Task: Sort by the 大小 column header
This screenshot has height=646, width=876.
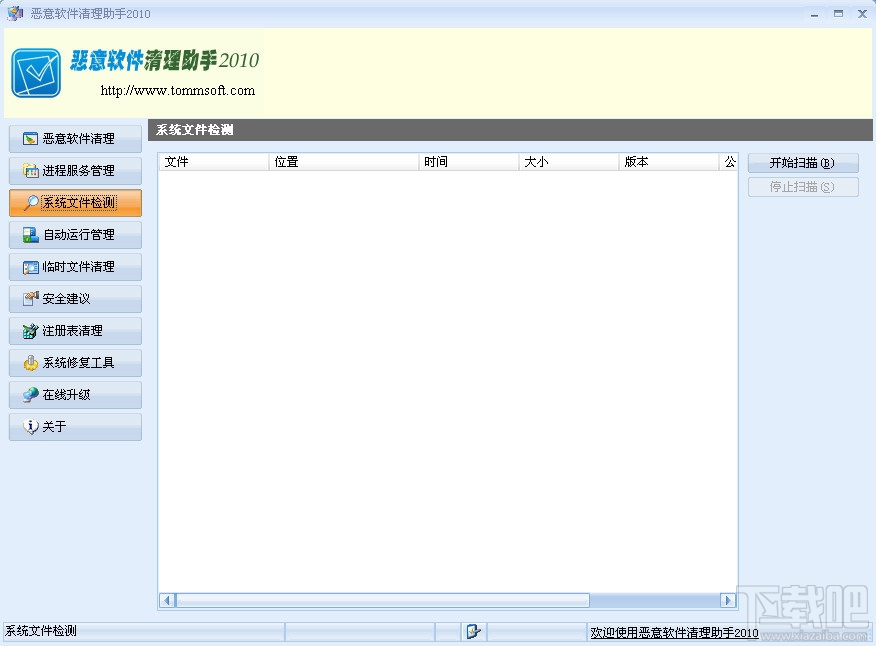Action: click(569, 162)
